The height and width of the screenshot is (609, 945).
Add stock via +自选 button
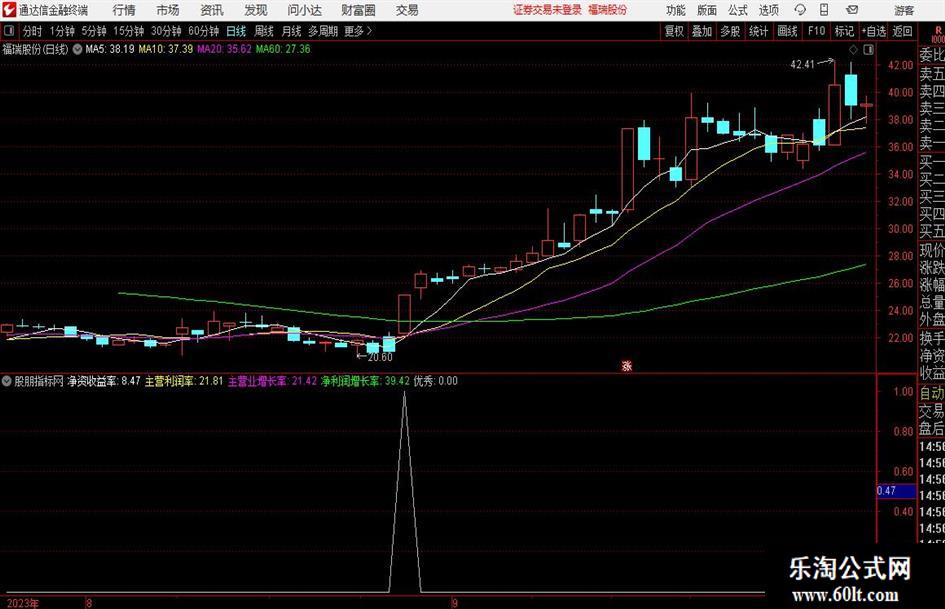tap(873, 31)
